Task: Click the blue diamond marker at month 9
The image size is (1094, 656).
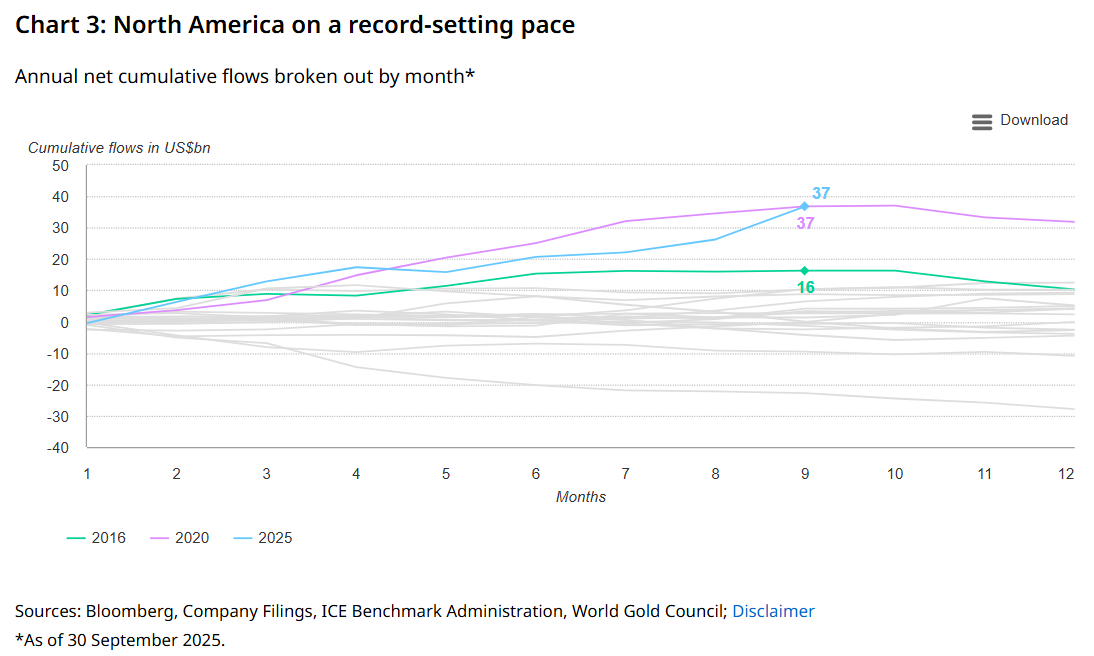Action: click(804, 206)
